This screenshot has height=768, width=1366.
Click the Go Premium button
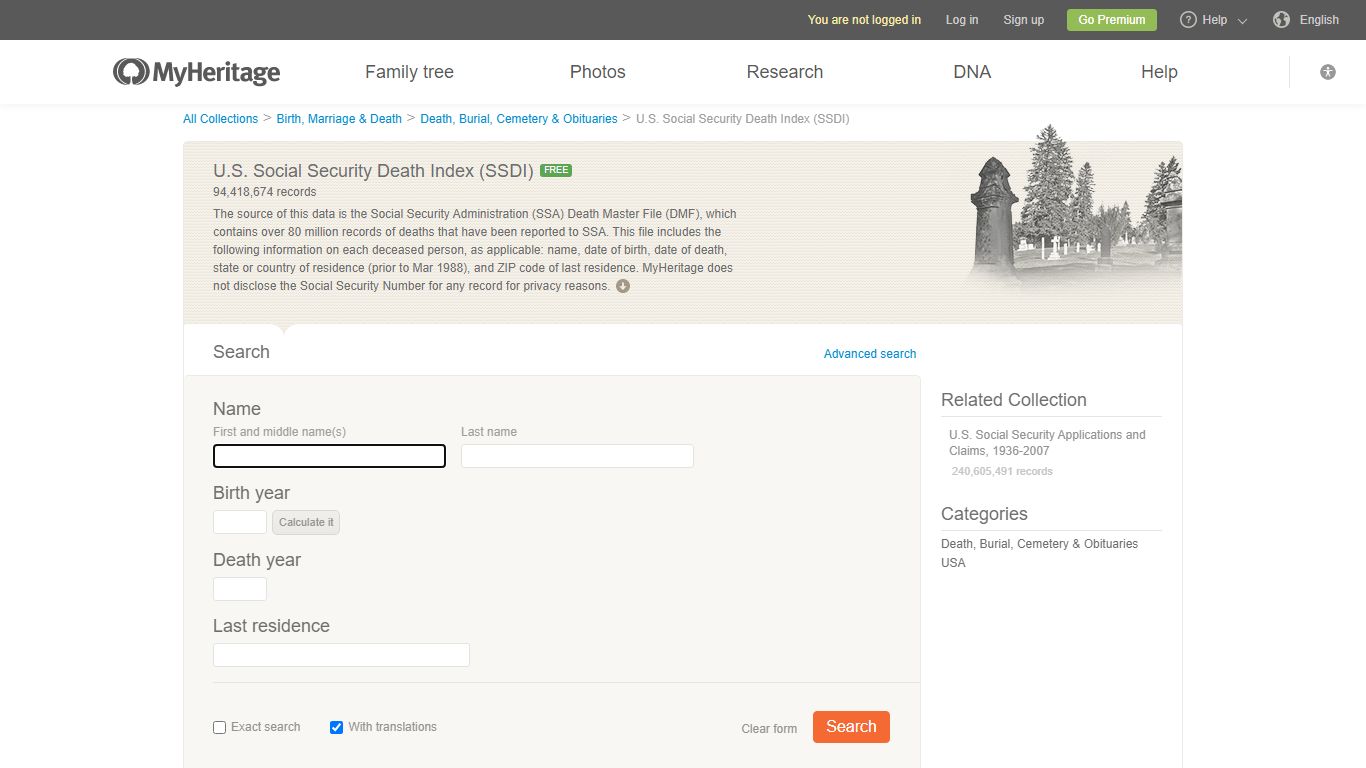(x=1112, y=20)
